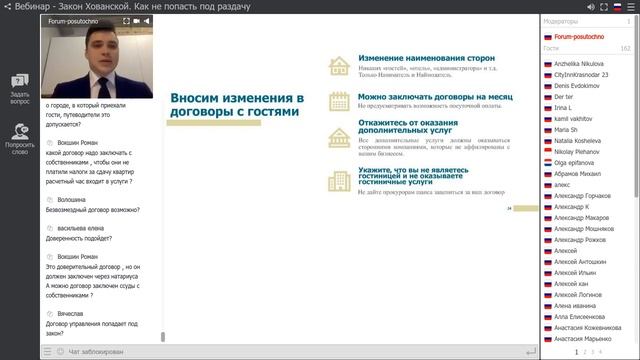Click chat message 'Доверенность подойдет?'
The height and width of the screenshot is (360, 640).
(x=78, y=238)
